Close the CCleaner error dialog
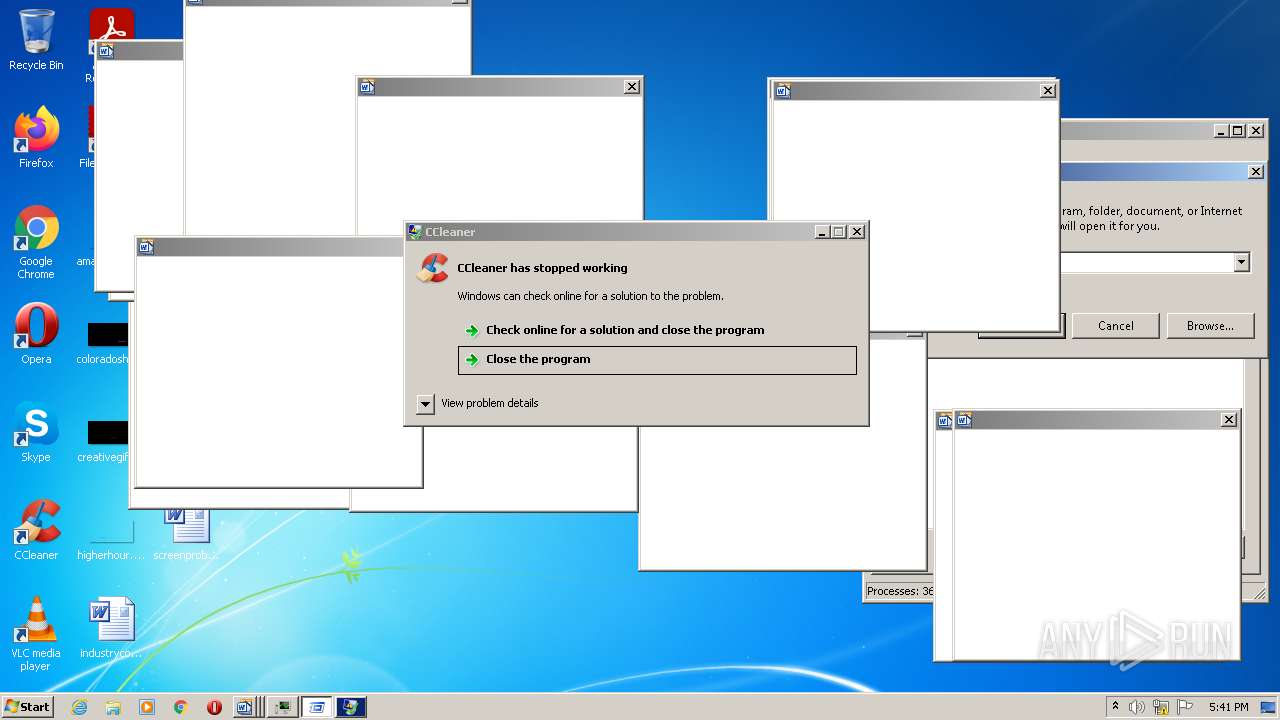The height and width of the screenshot is (720, 1280). pyautogui.click(x=857, y=231)
